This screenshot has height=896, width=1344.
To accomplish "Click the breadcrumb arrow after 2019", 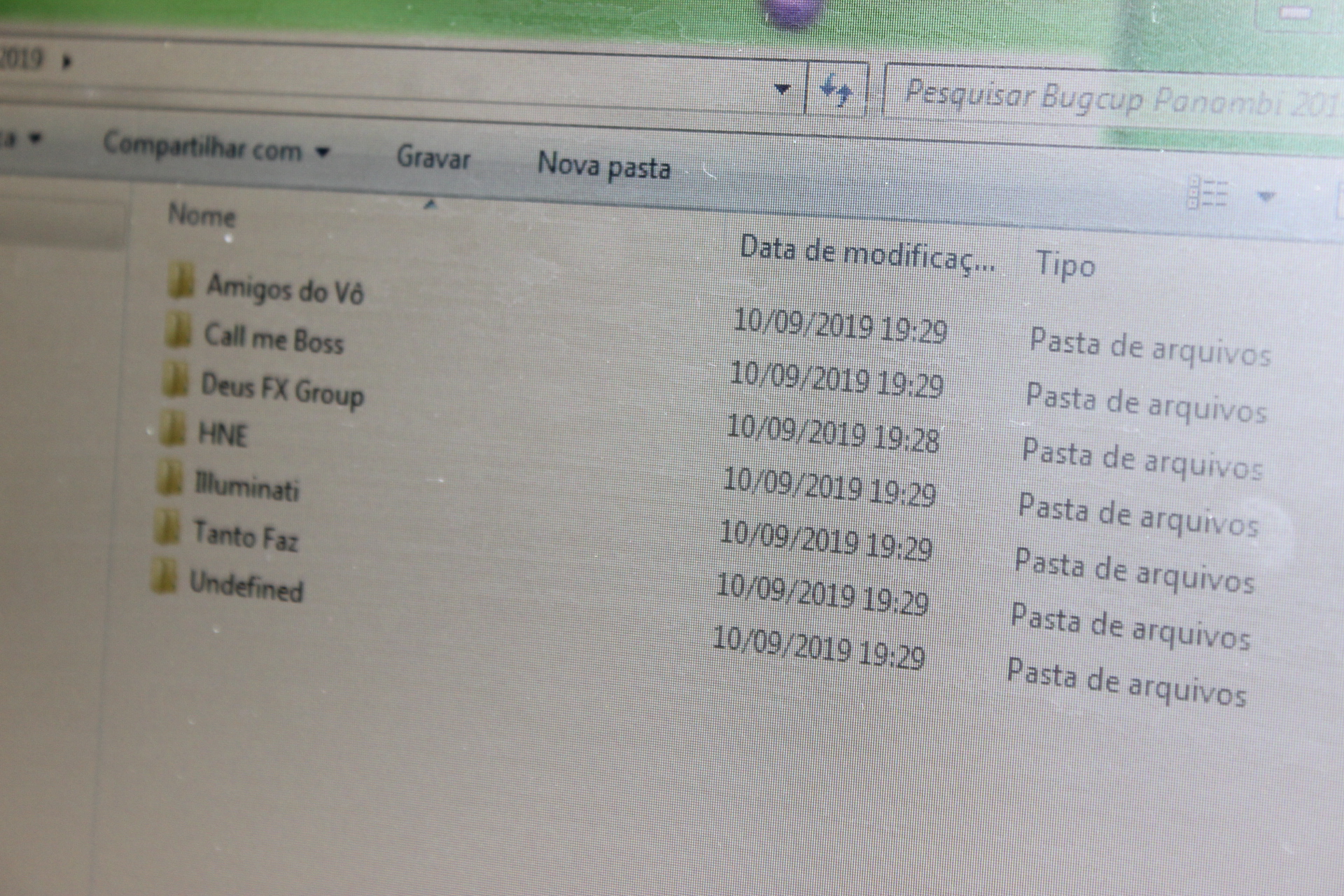I will (67, 62).
